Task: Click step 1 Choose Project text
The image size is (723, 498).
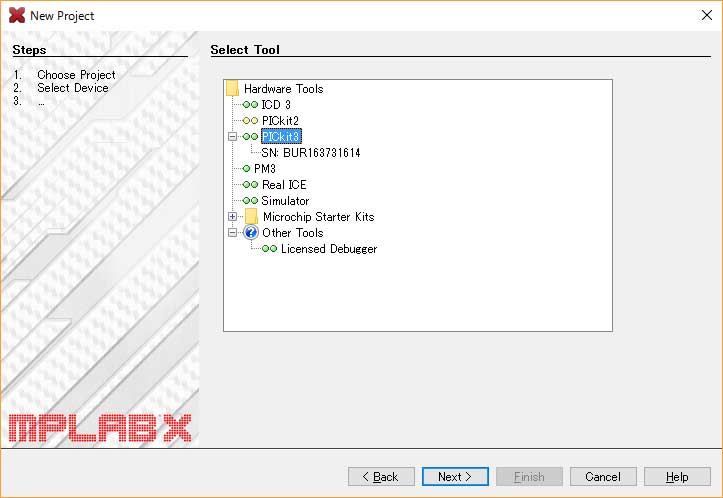Action: tap(77, 75)
